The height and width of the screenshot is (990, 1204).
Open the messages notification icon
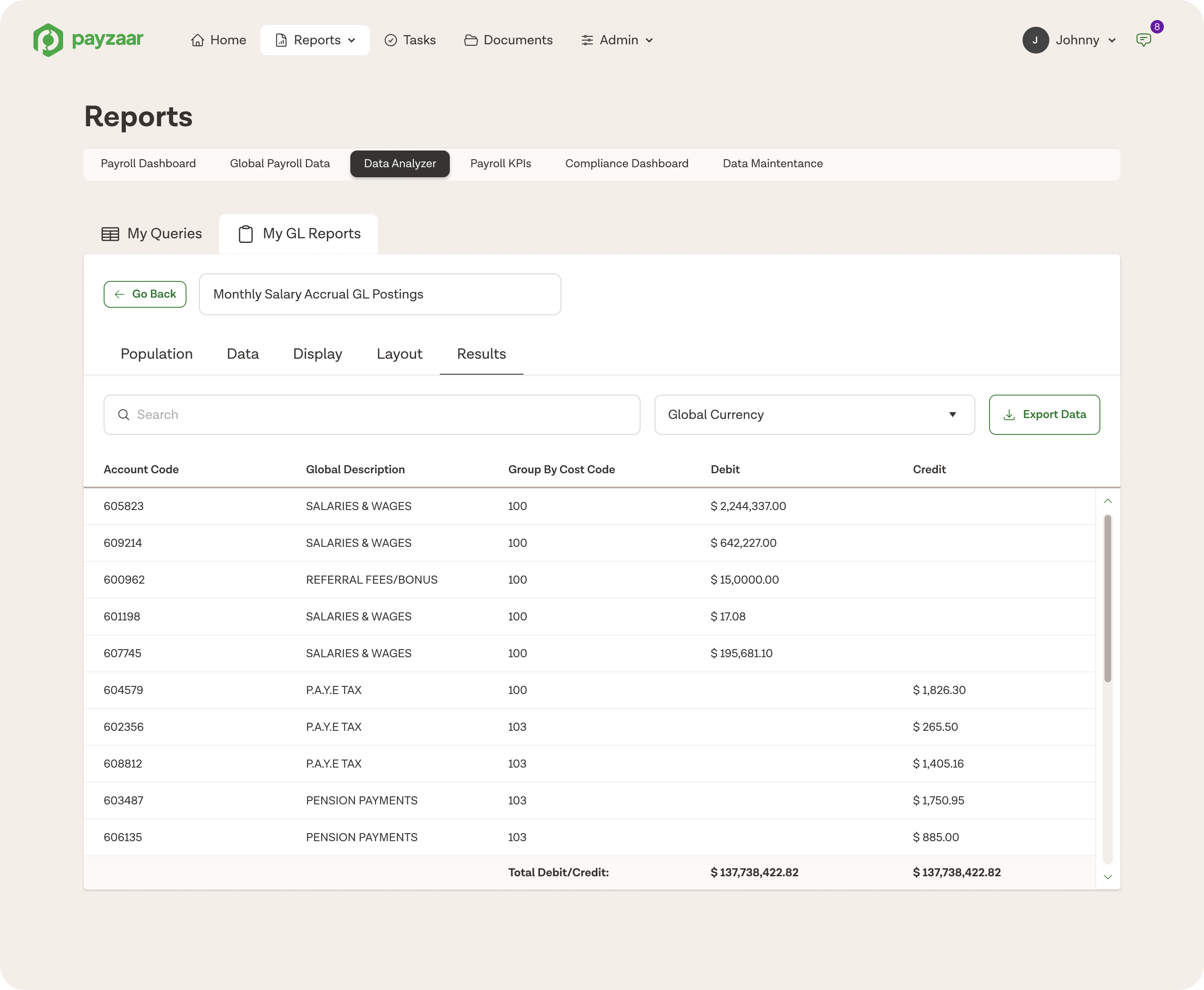(1143, 40)
